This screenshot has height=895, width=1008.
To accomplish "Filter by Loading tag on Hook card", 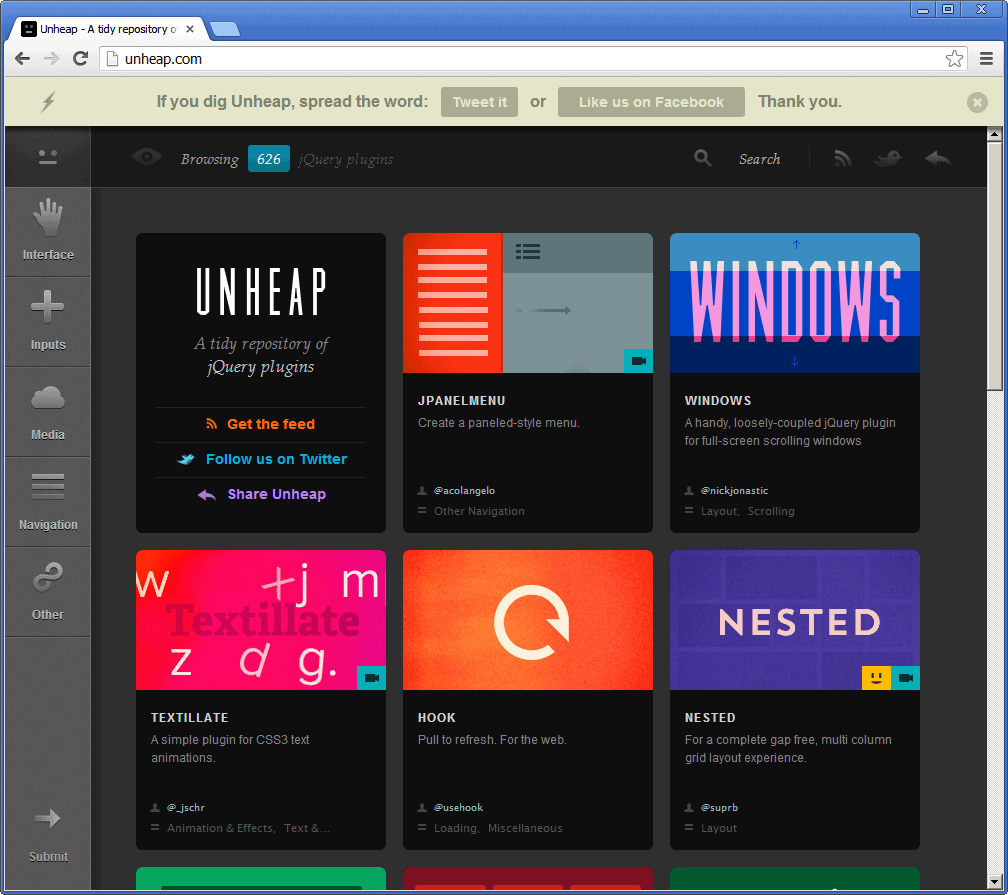I will point(455,828).
